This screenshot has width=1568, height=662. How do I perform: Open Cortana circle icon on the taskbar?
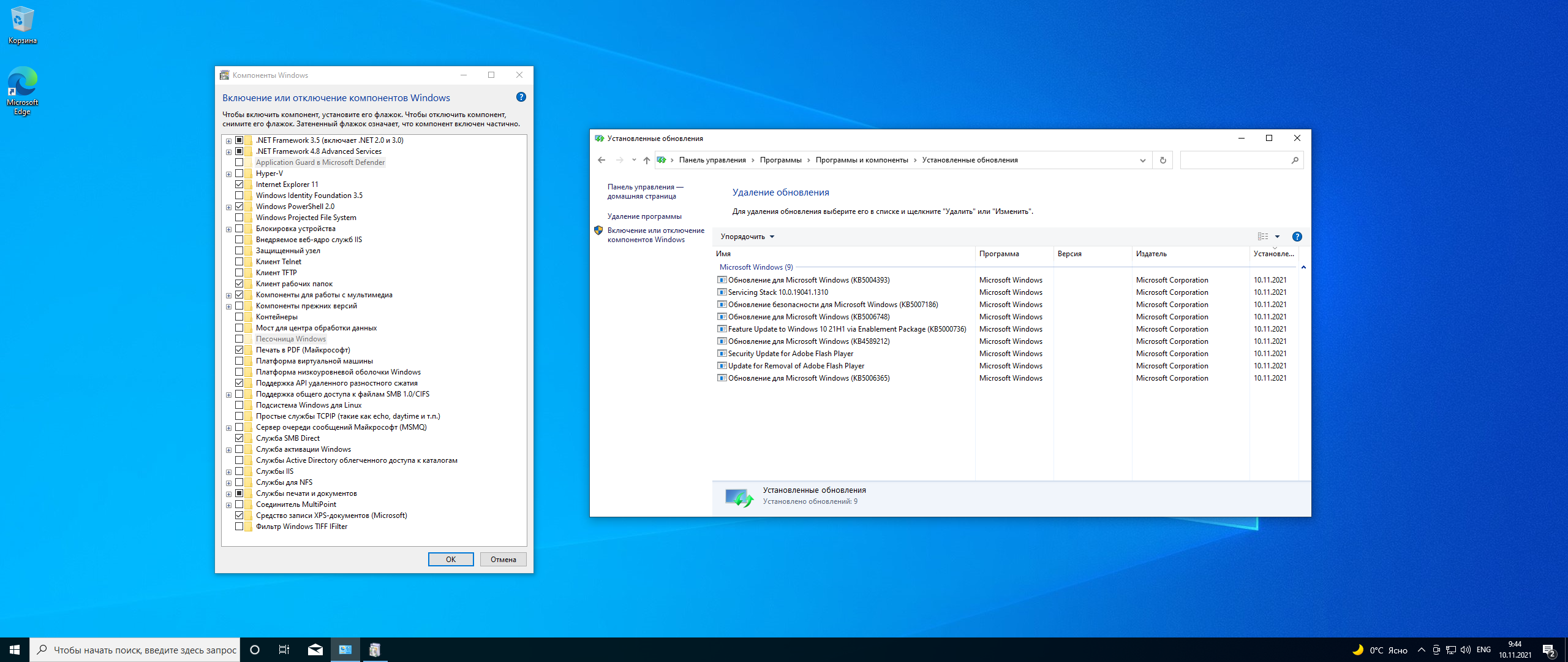coord(255,650)
